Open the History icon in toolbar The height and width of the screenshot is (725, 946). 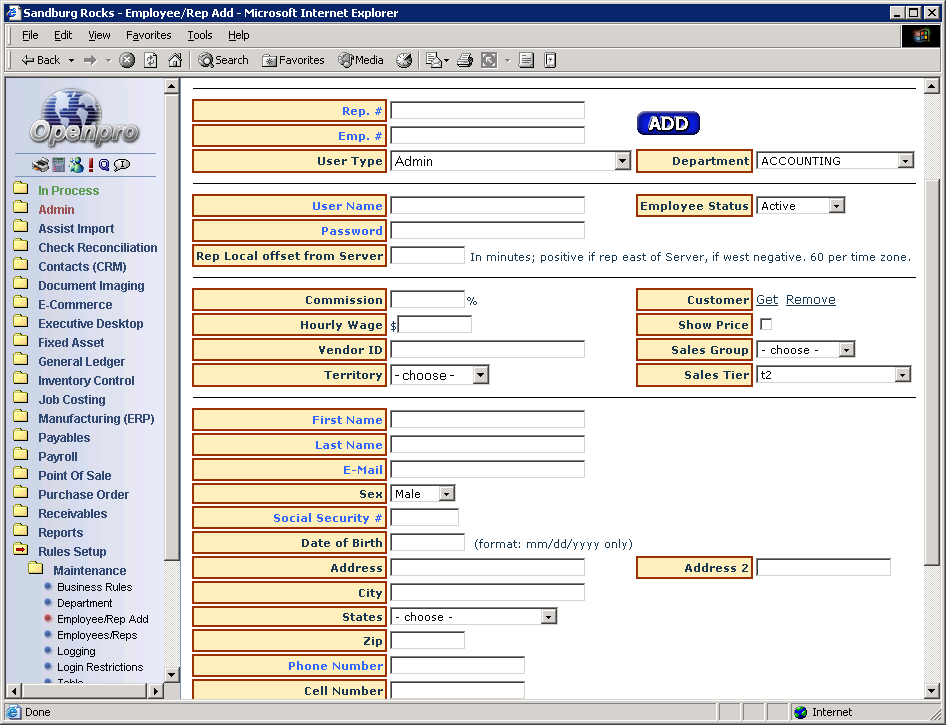[x=404, y=60]
